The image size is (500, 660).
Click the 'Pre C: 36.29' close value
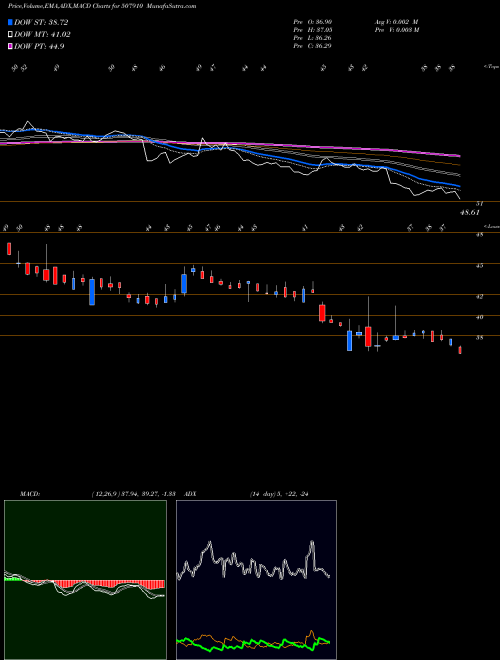click(x=313, y=46)
